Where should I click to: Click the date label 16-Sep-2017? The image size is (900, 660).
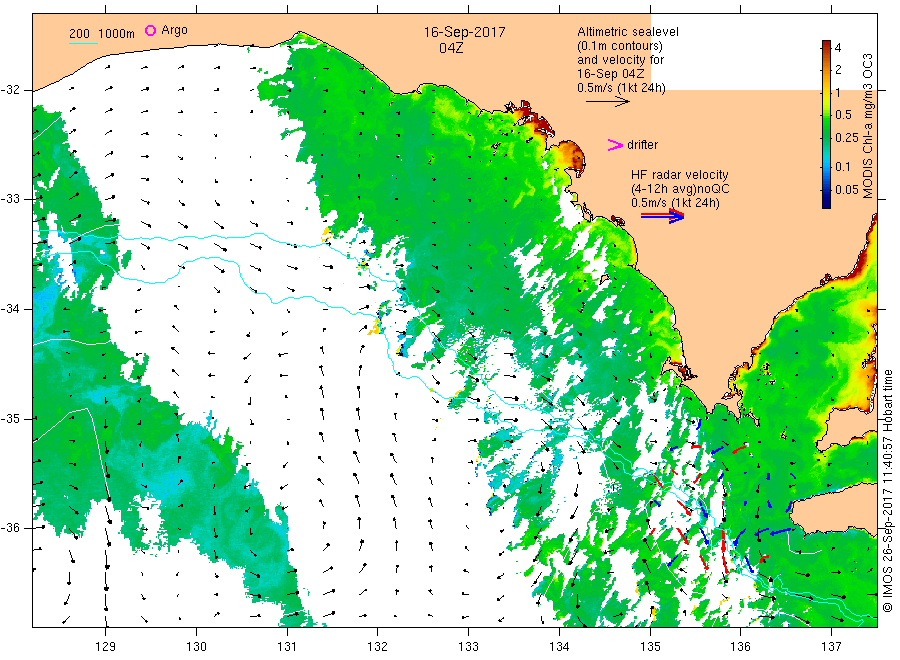(x=464, y=32)
